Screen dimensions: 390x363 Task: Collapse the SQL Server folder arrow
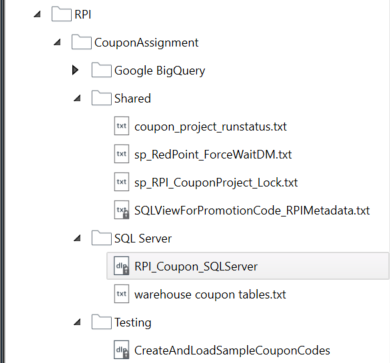click(x=77, y=238)
